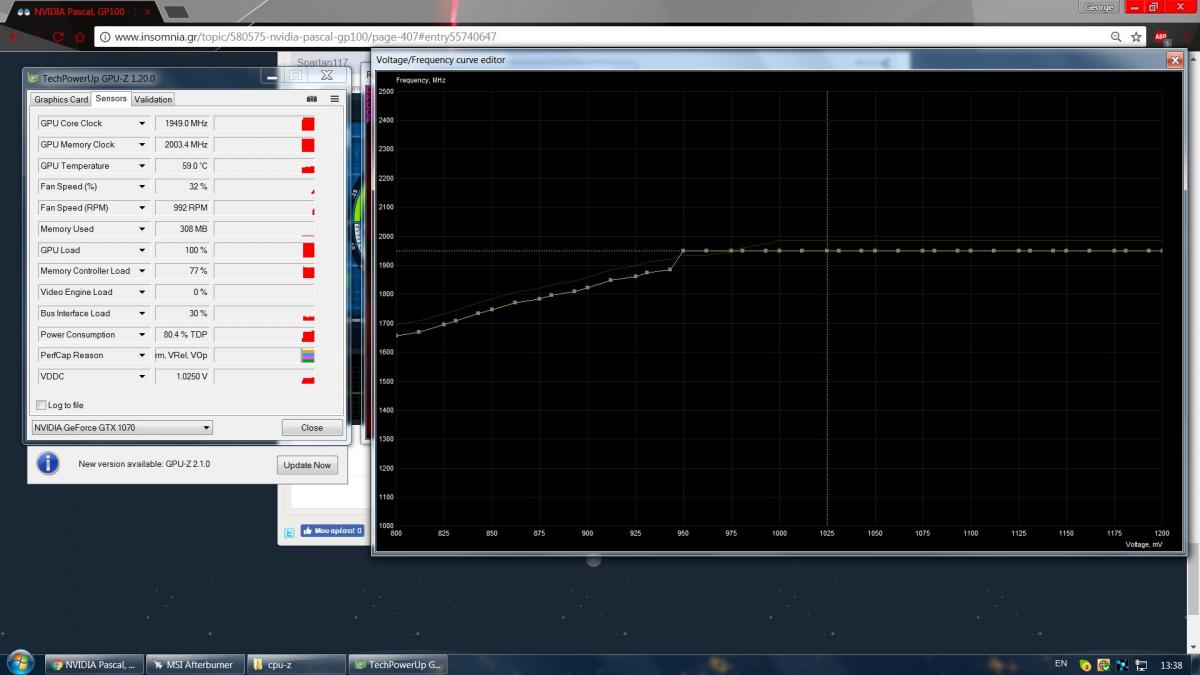Viewport: 1200px width, 675px height.
Task: Click the curve point at 800 mV
Action: pos(396,336)
